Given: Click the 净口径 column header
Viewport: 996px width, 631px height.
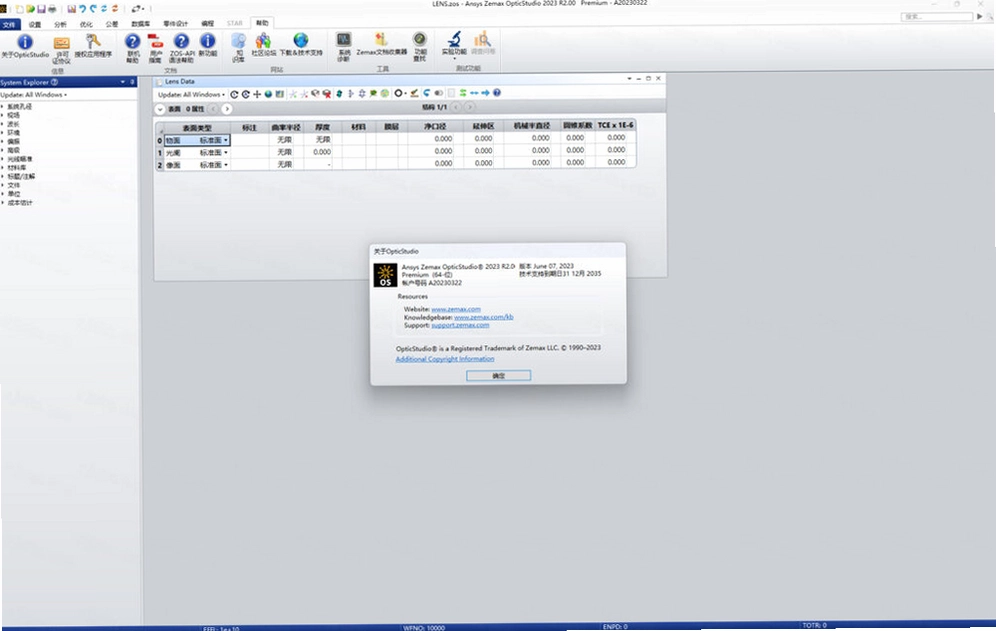Looking at the screenshot, I should tap(435, 127).
